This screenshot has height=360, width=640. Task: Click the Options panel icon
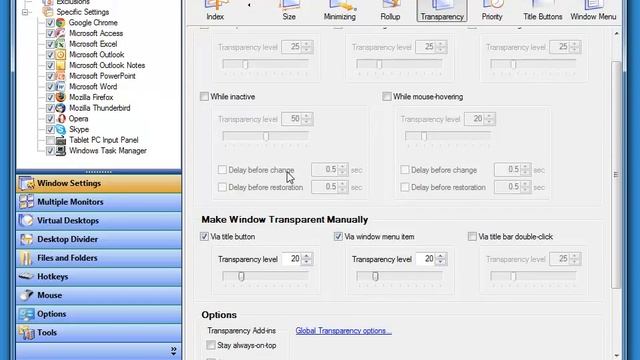[27, 314]
